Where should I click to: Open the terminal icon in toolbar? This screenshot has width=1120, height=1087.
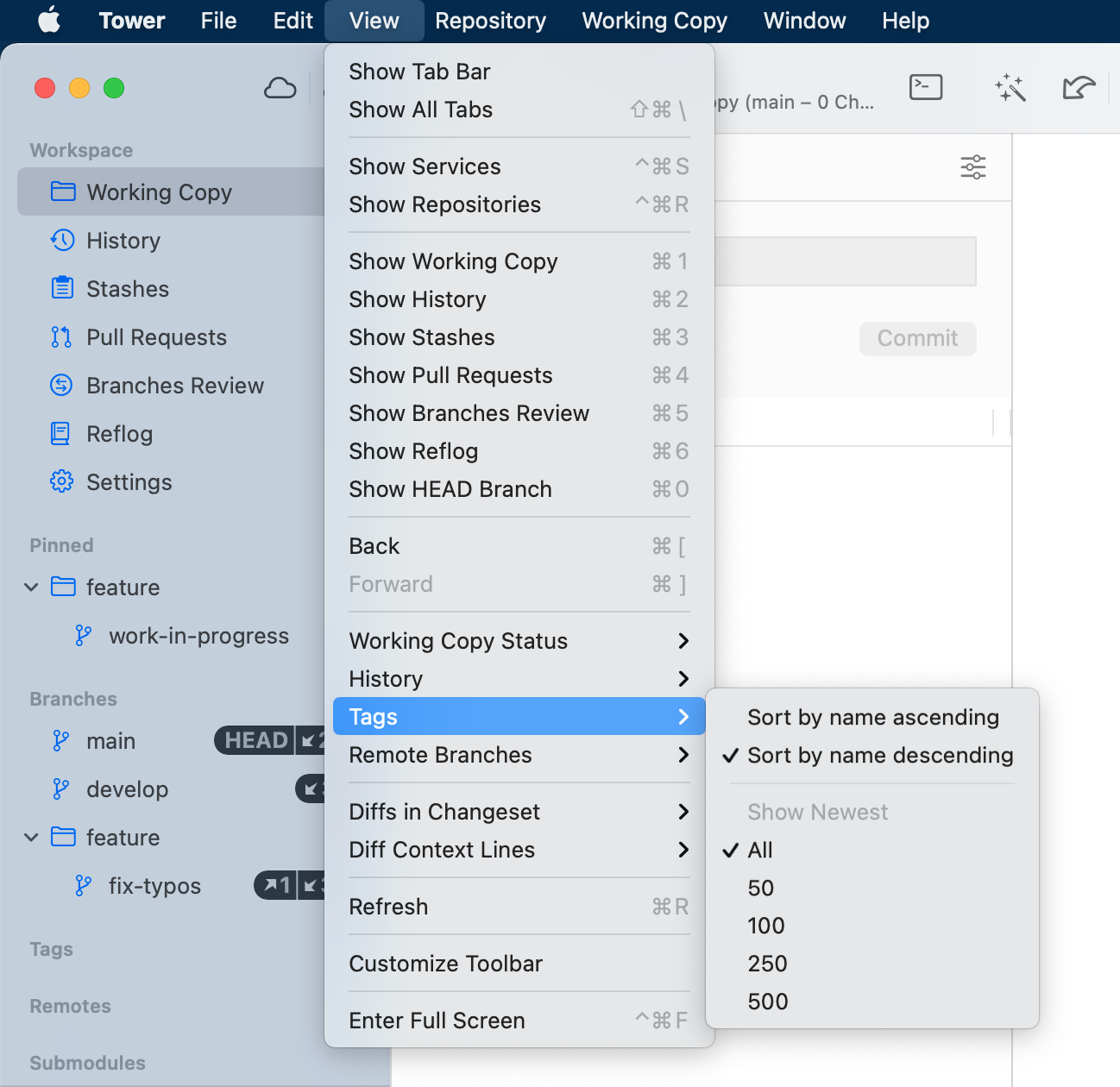pyautogui.click(x=925, y=87)
